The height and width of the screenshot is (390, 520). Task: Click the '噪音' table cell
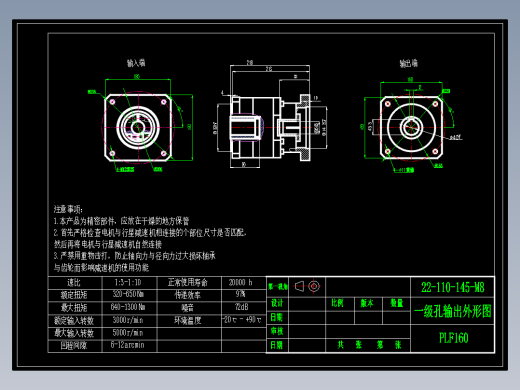pos(188,308)
